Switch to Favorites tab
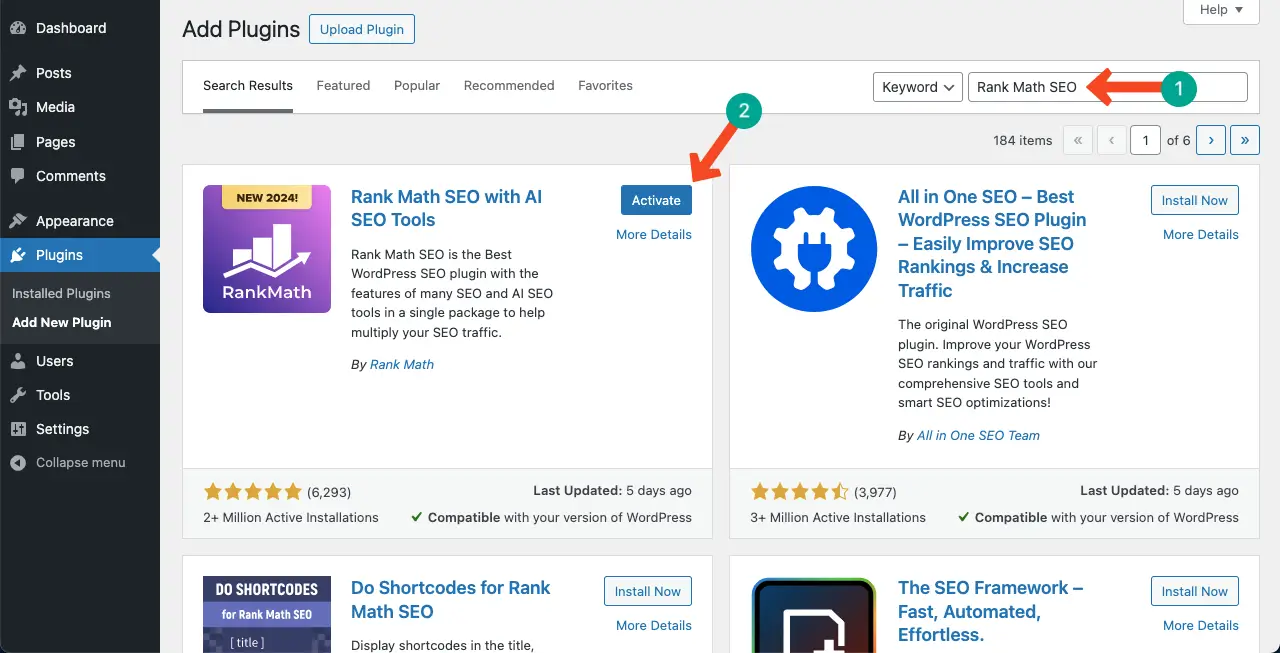This screenshot has width=1280, height=653. [x=605, y=86]
